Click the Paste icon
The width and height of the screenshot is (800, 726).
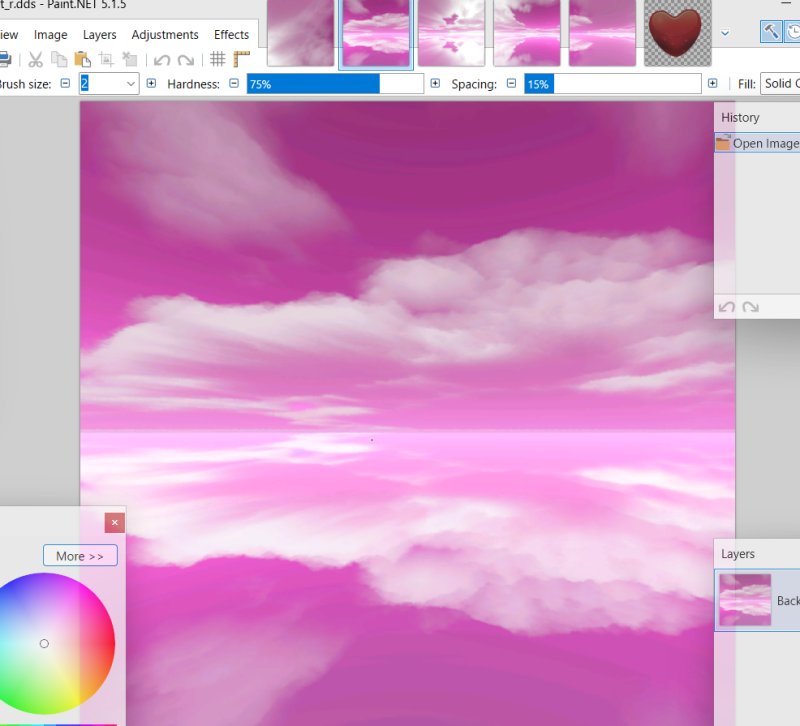(x=81, y=58)
